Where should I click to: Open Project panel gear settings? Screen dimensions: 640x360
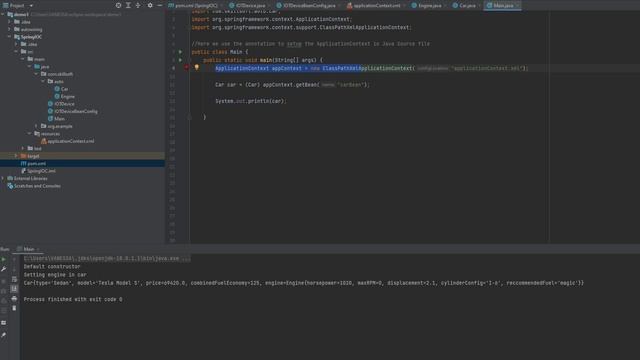pos(150,5)
